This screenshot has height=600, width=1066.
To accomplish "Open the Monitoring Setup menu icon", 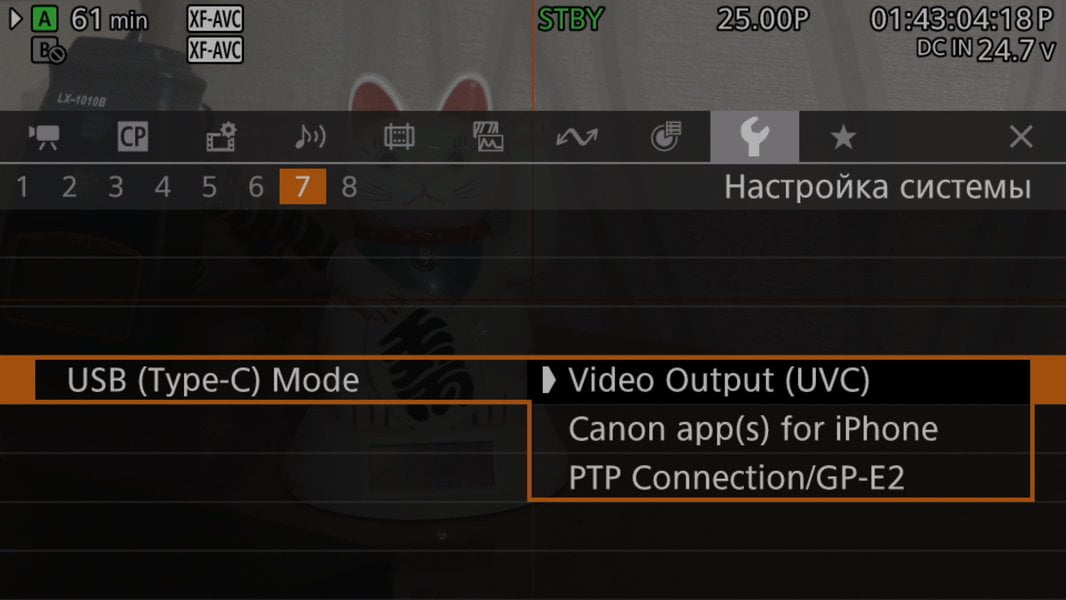I will (399, 137).
